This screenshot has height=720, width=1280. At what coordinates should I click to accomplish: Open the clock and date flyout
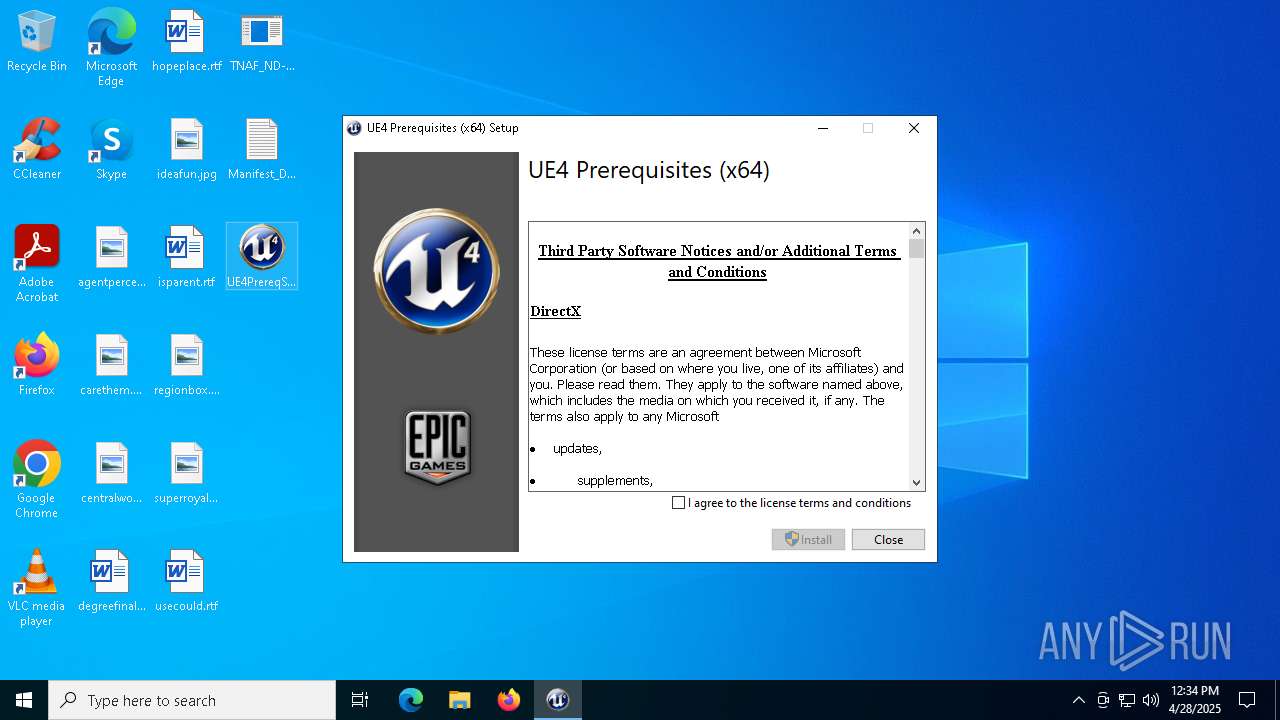[1195, 700]
